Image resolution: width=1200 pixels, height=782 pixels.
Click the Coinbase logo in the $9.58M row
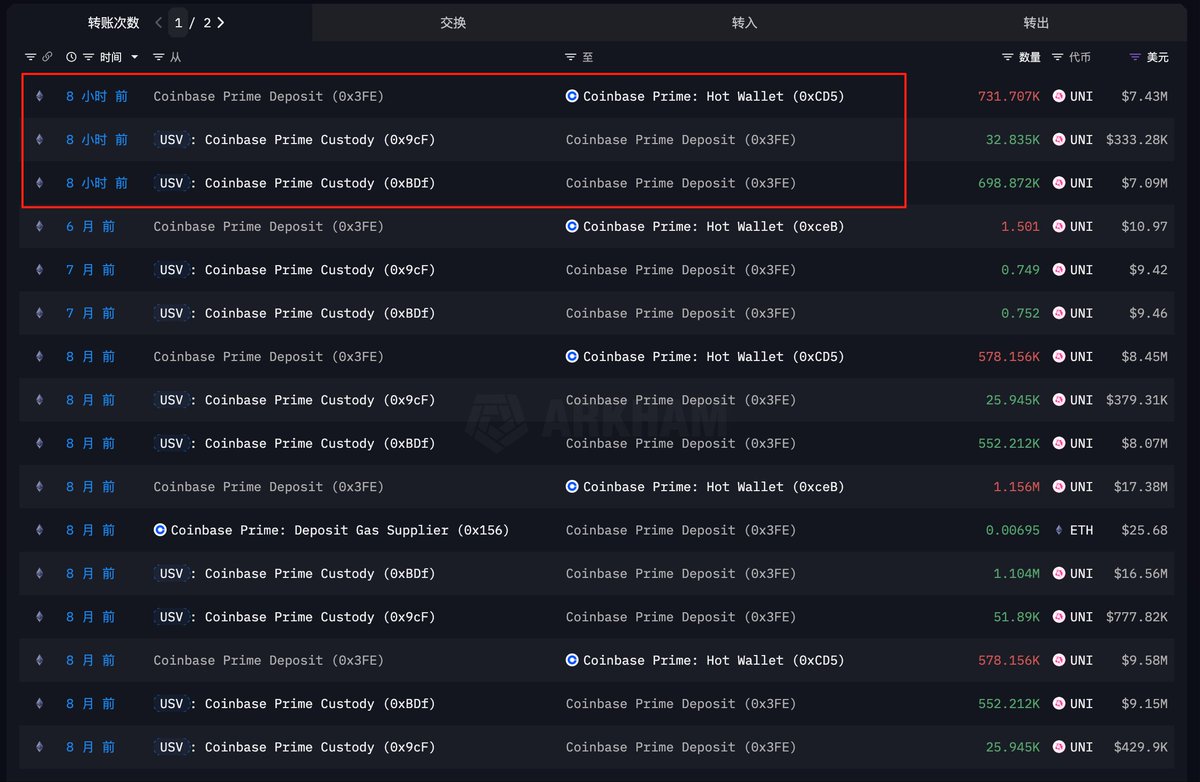(x=572, y=660)
